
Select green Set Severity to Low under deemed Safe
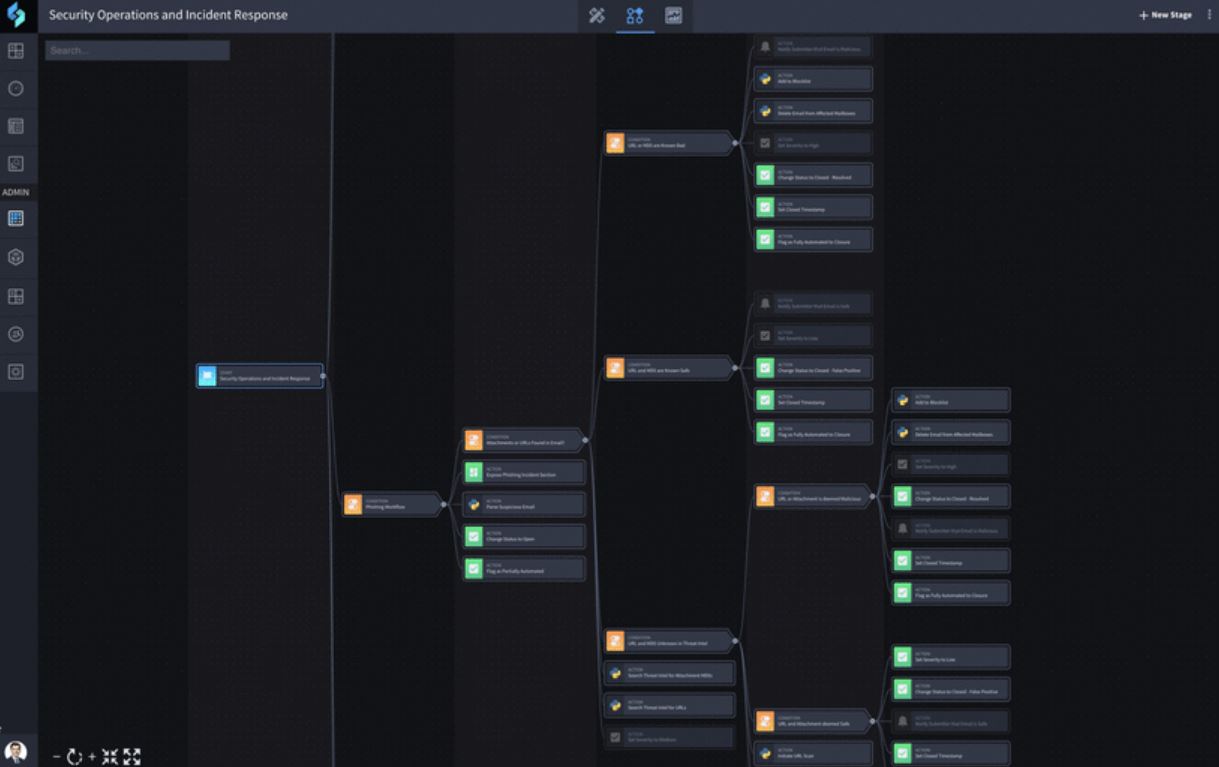pos(951,657)
